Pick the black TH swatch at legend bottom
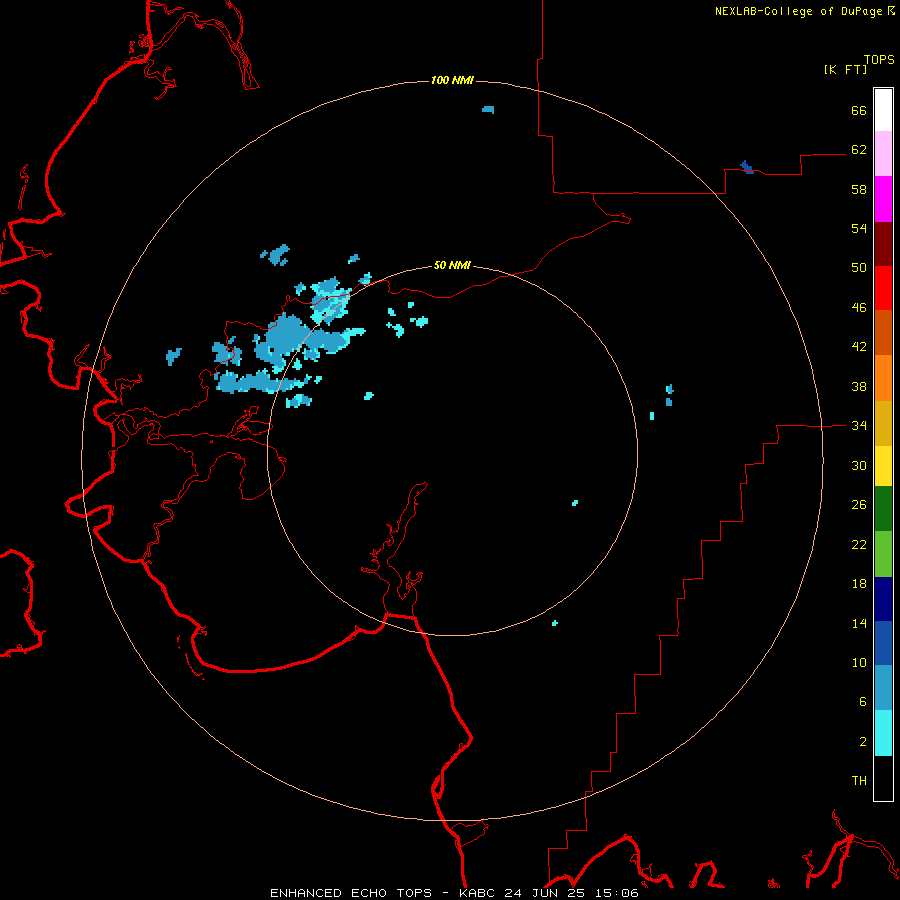 pyautogui.click(x=883, y=778)
